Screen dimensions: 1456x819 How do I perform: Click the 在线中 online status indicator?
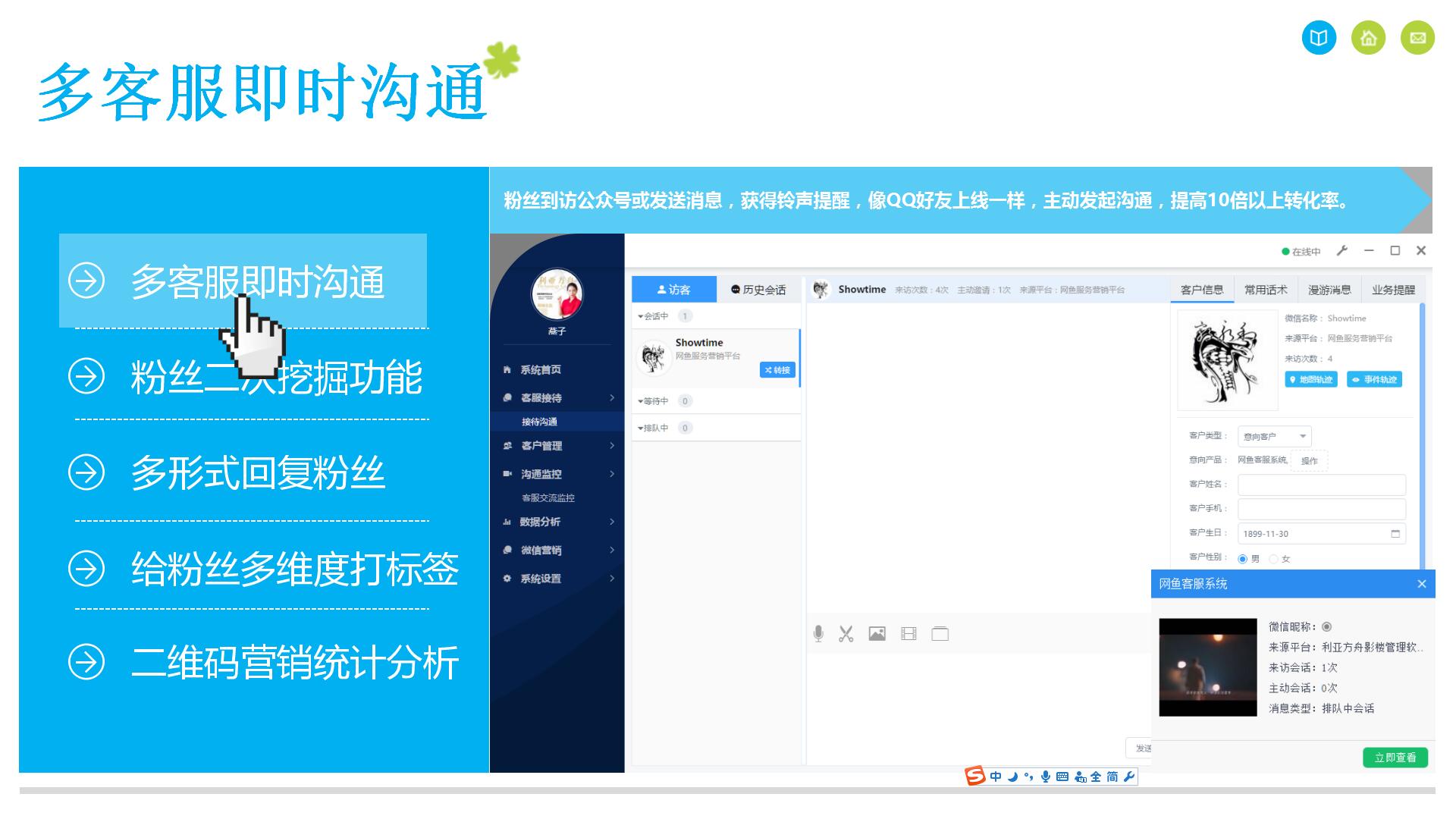pyautogui.click(x=1301, y=252)
